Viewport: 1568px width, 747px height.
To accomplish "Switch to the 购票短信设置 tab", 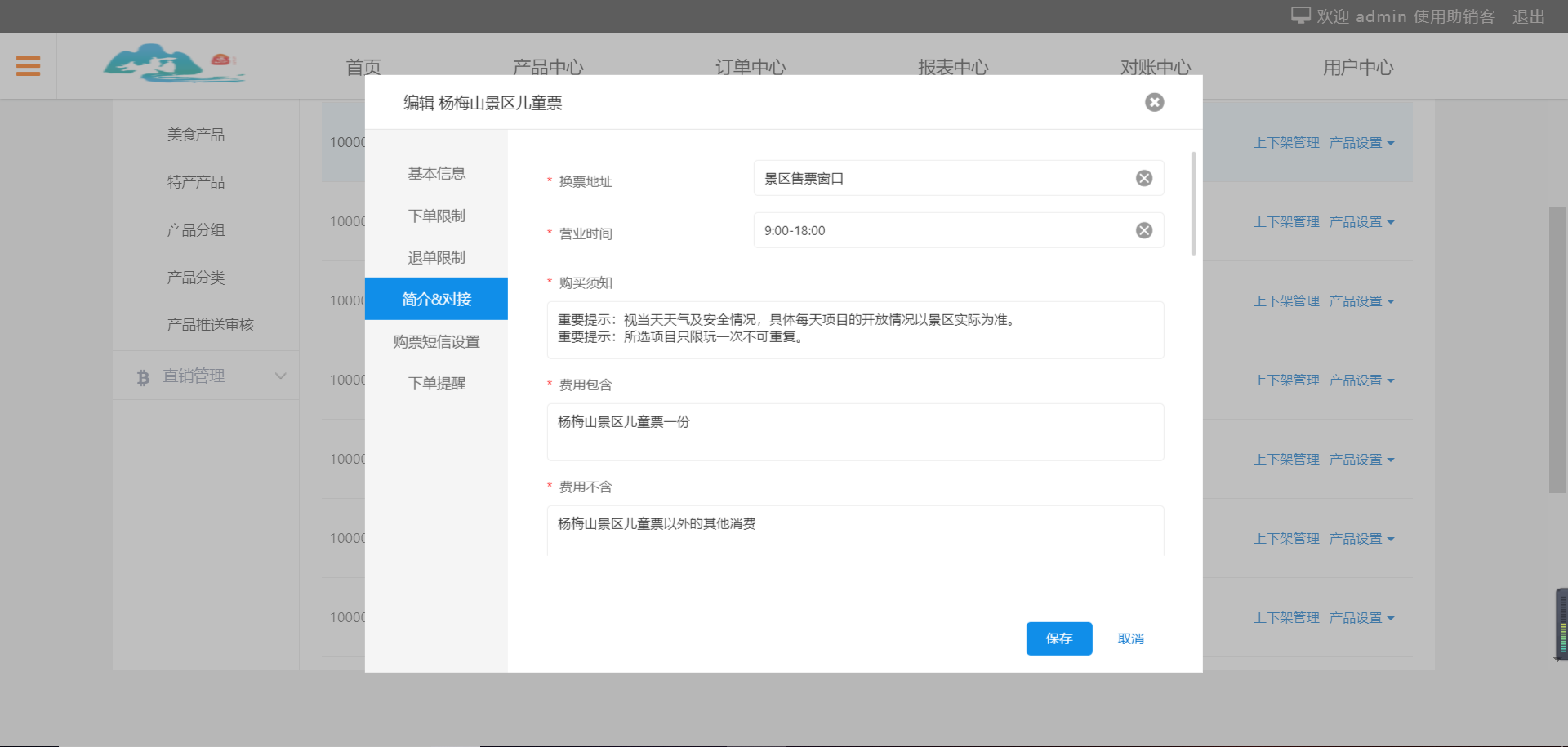I will [436, 341].
